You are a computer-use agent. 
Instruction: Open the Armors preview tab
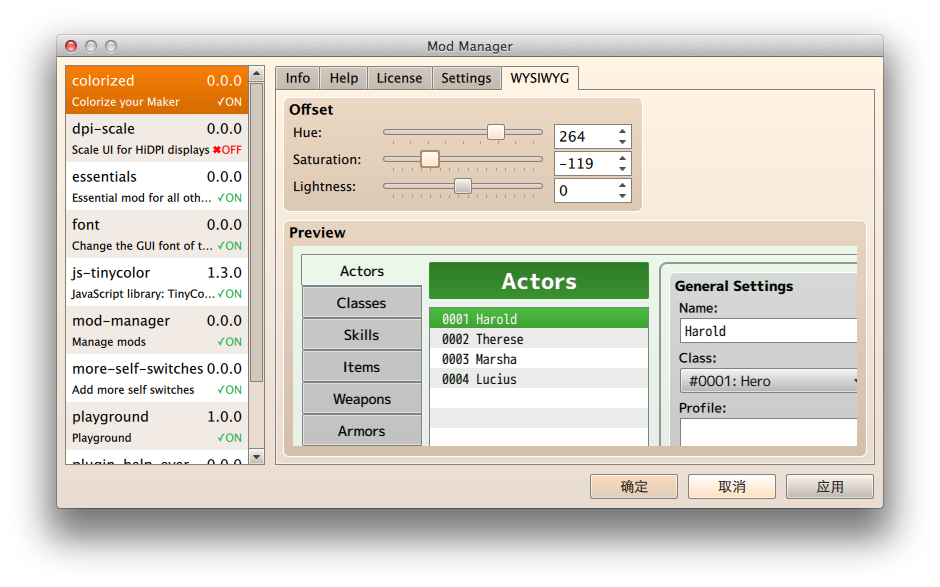point(361,431)
